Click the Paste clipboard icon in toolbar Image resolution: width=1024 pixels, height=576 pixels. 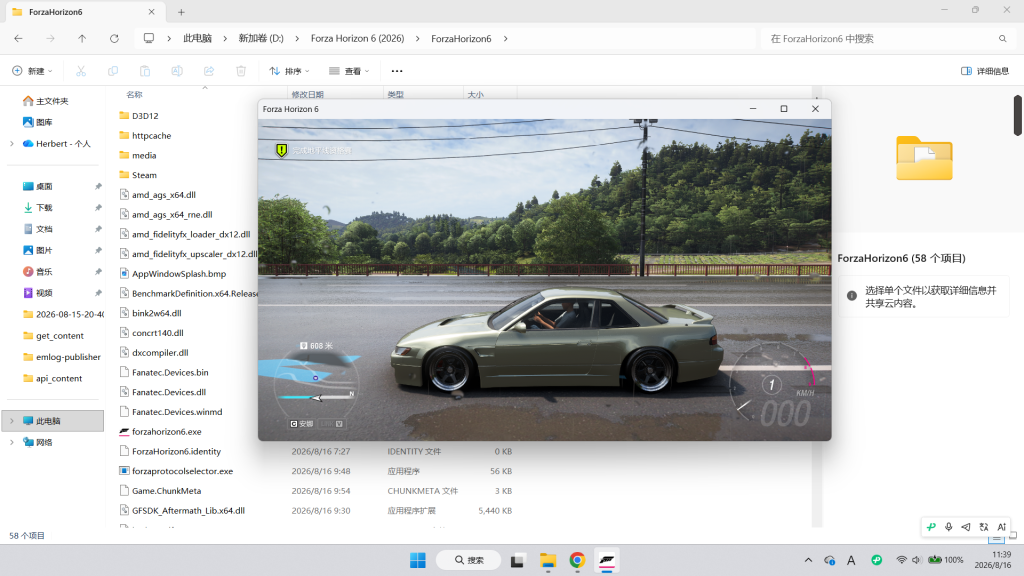point(145,71)
